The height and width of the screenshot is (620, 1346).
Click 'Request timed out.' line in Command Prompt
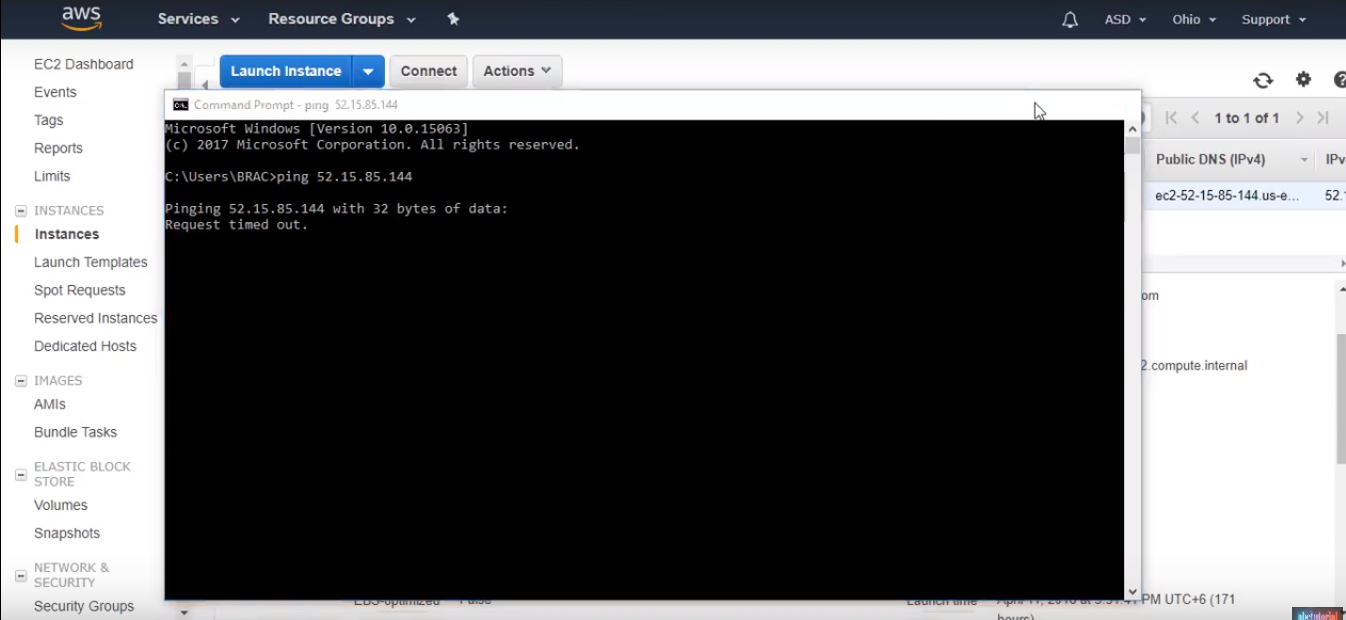[237, 225]
